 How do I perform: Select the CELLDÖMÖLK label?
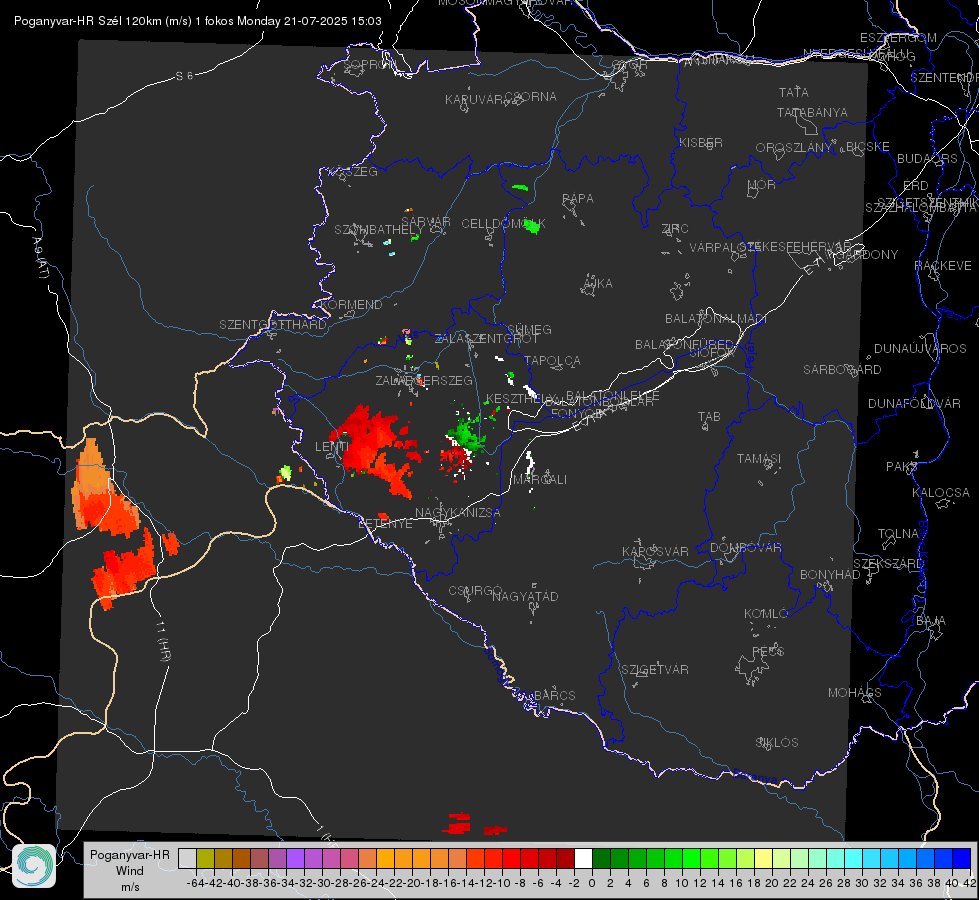coord(503,224)
